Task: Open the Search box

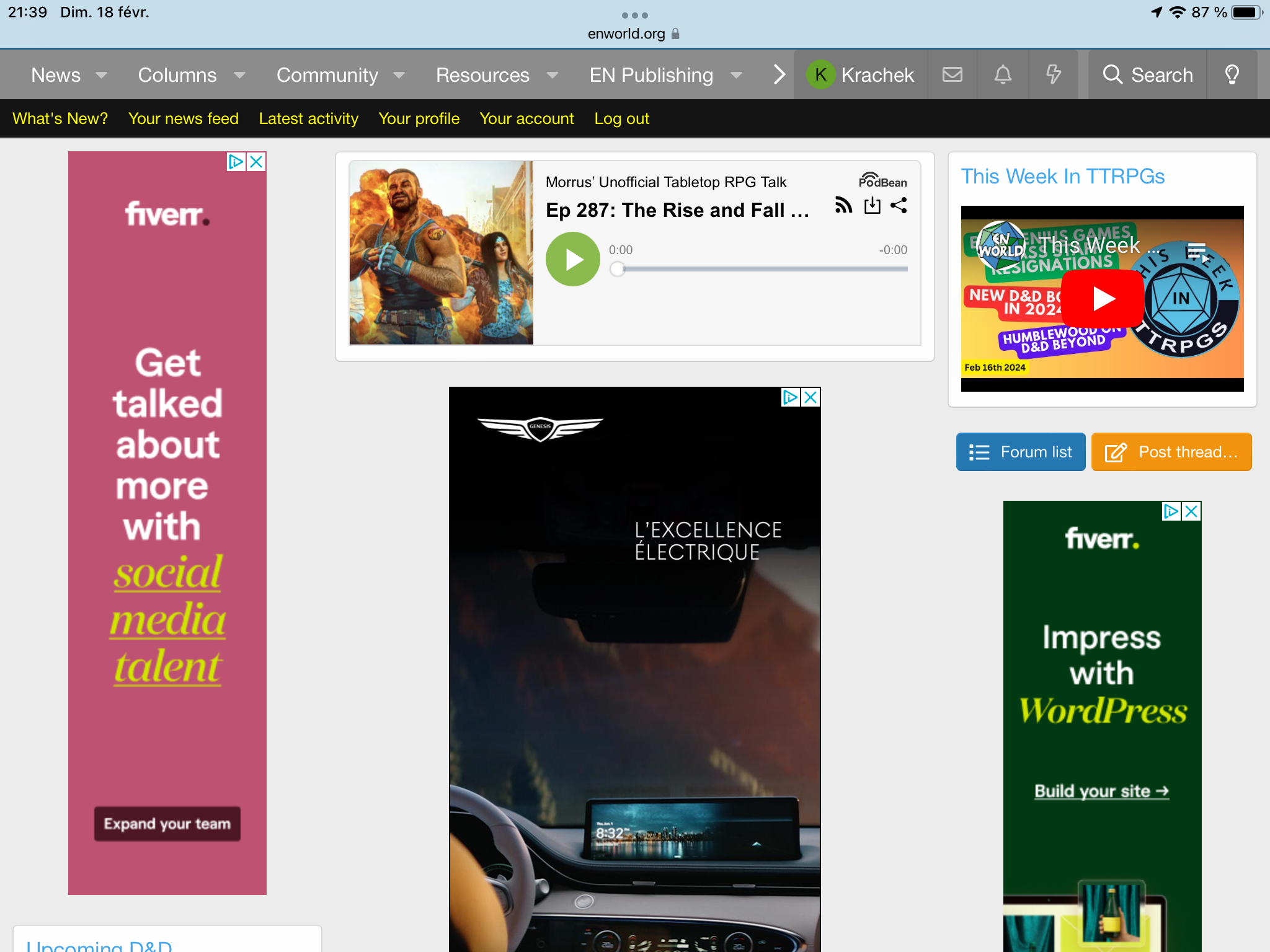Action: coord(1147,75)
